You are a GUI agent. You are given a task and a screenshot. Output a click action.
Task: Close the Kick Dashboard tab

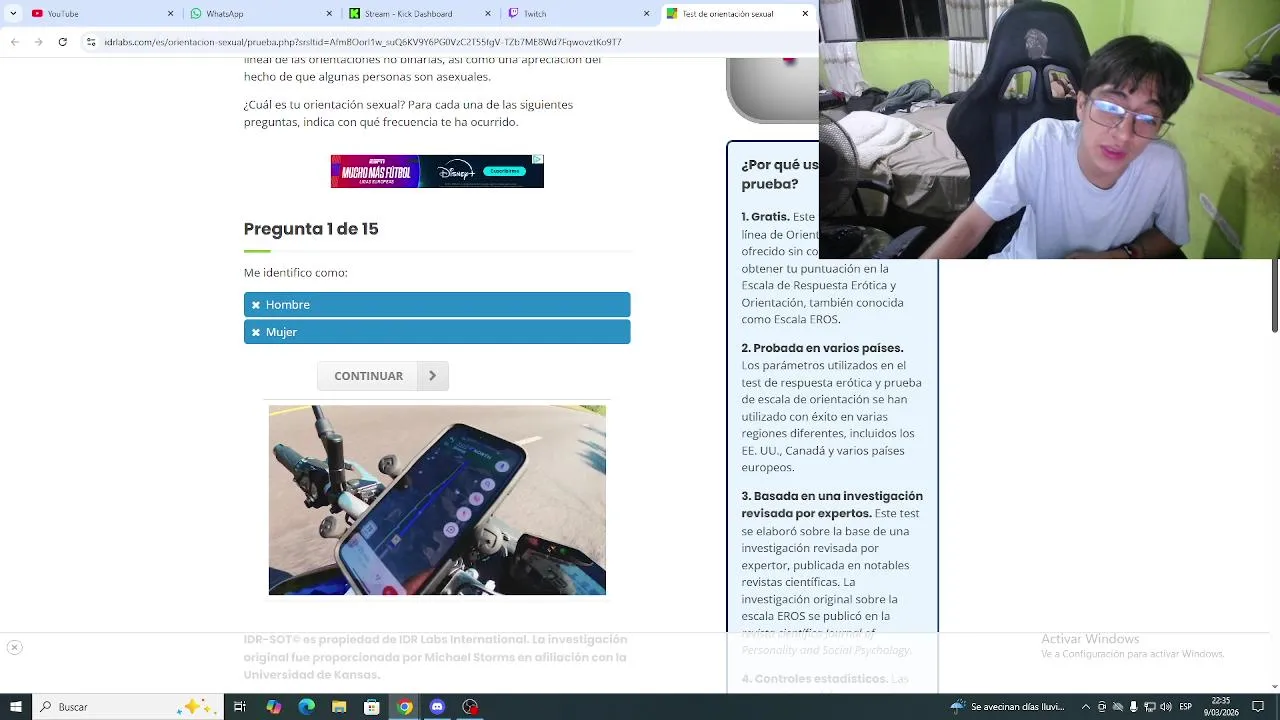pos(488,14)
